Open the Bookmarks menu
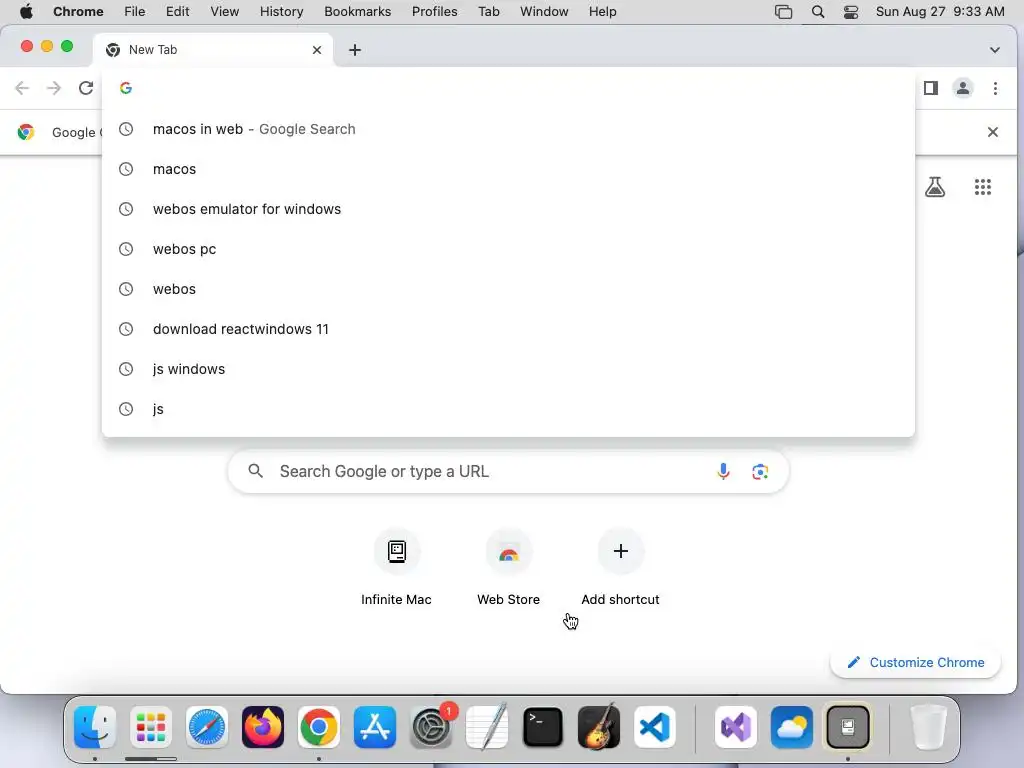This screenshot has width=1024, height=768. [x=358, y=12]
